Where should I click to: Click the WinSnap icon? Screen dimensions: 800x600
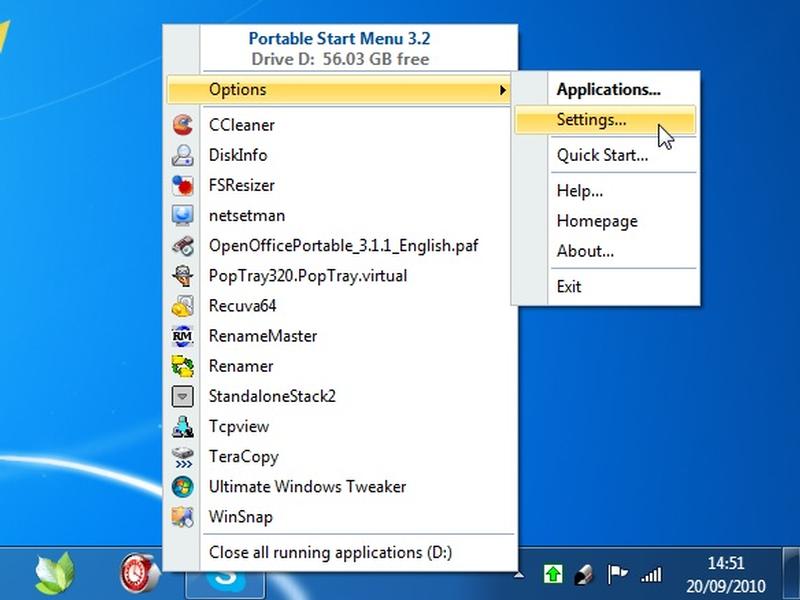183,517
